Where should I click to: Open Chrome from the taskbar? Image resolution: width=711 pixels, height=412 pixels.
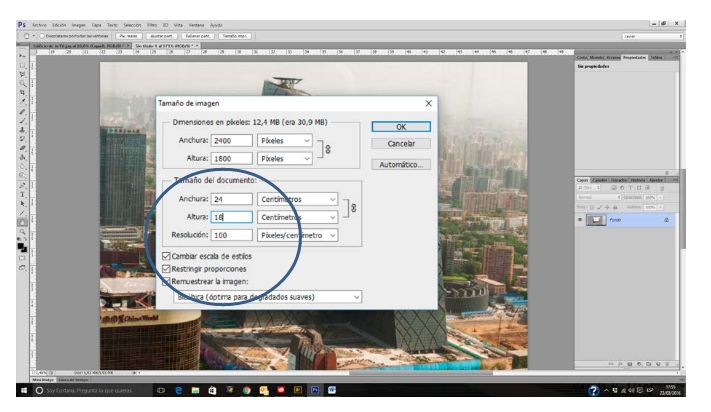247,390
